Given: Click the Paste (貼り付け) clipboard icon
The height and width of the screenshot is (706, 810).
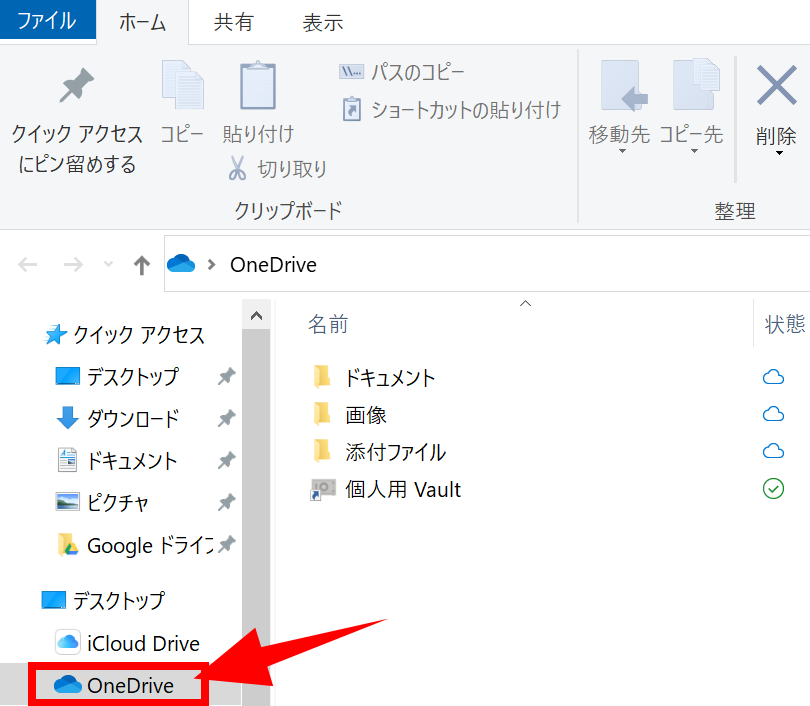Looking at the screenshot, I should pyautogui.click(x=258, y=85).
